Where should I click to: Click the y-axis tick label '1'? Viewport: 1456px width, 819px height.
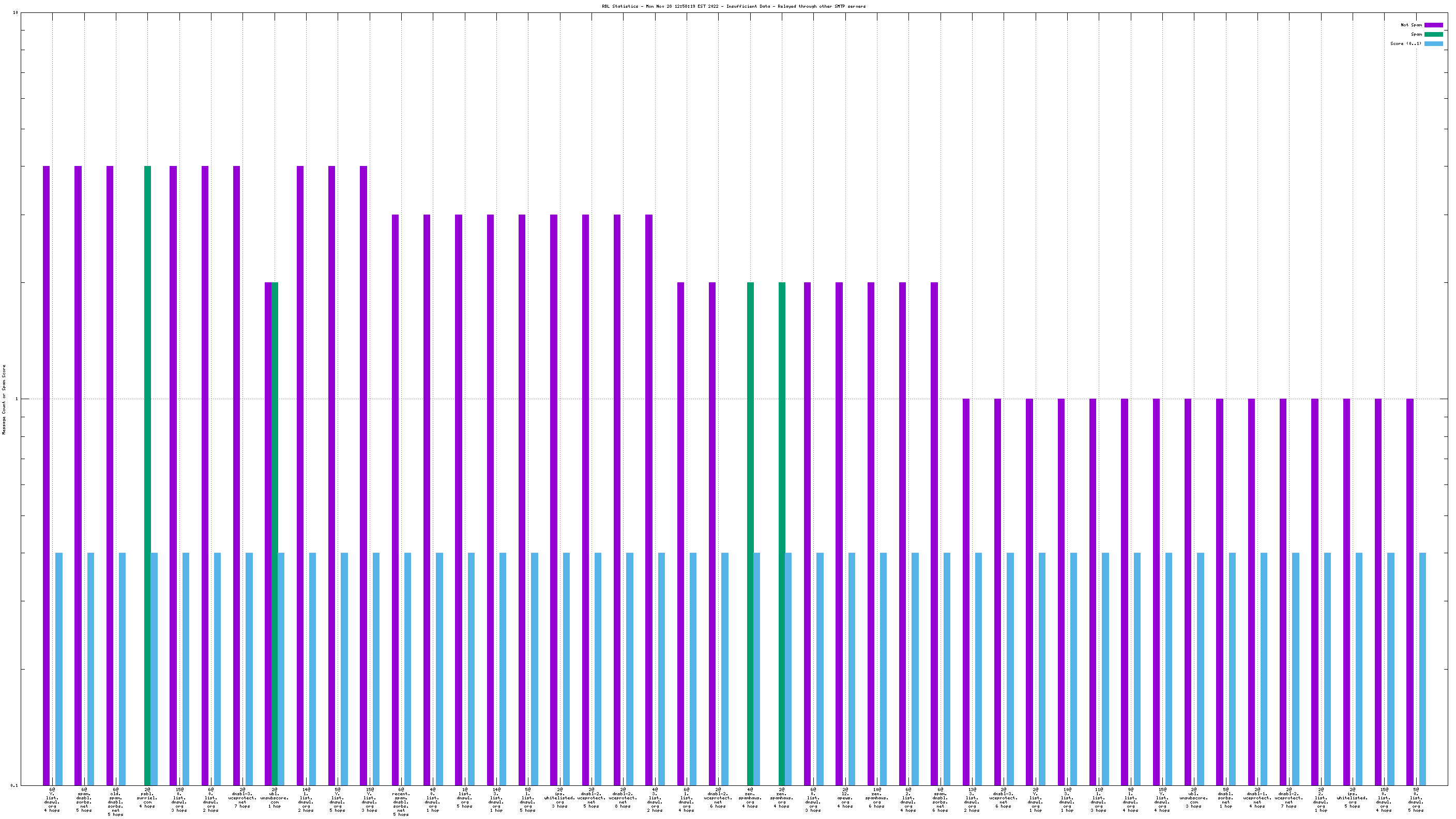tap(17, 399)
